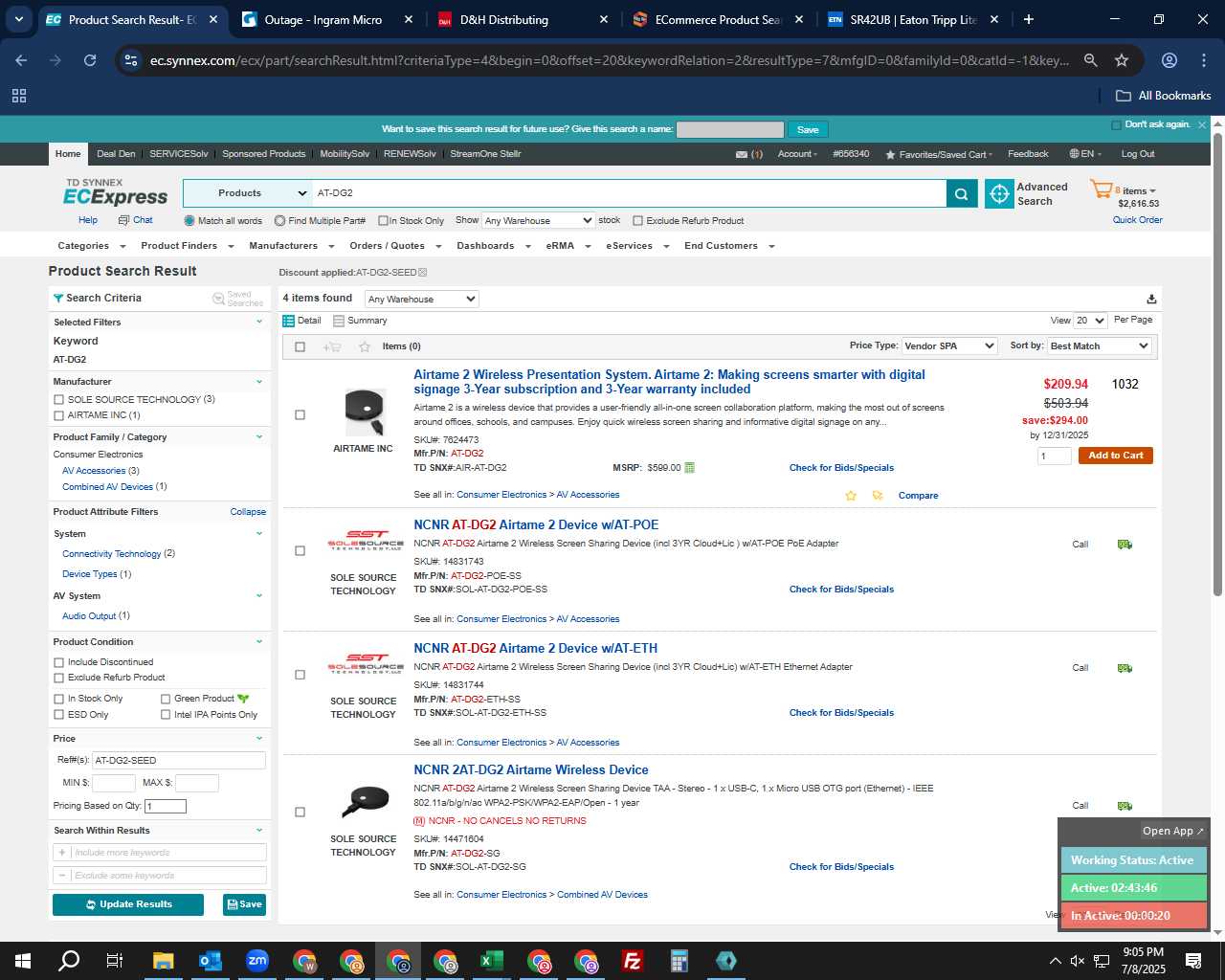This screenshot has width=1225, height=980.
Task: Check AIRTAME INC manufacturer filter
Action: tap(59, 415)
